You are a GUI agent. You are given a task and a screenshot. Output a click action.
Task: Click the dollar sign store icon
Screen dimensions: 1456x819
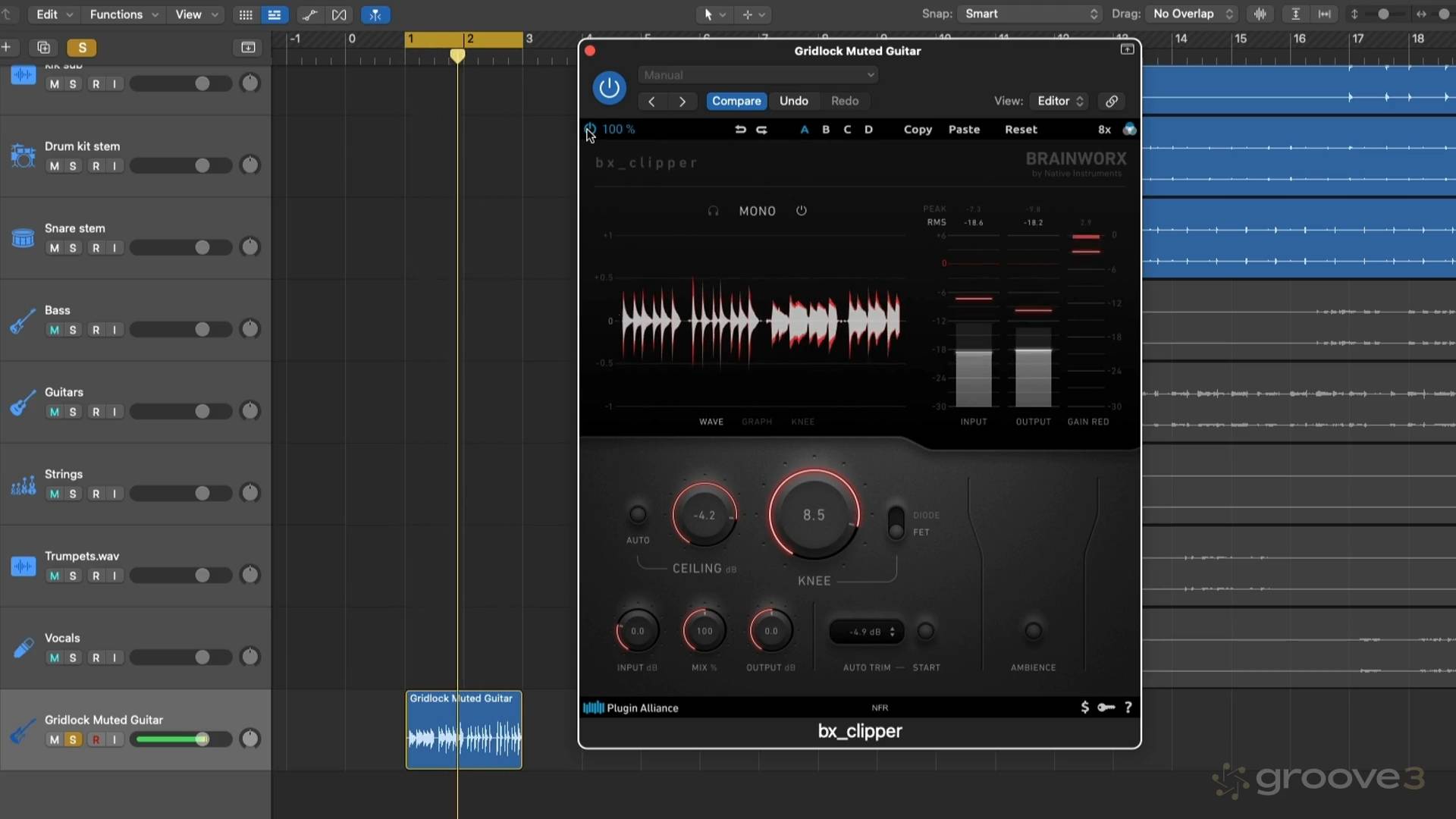[x=1084, y=708]
